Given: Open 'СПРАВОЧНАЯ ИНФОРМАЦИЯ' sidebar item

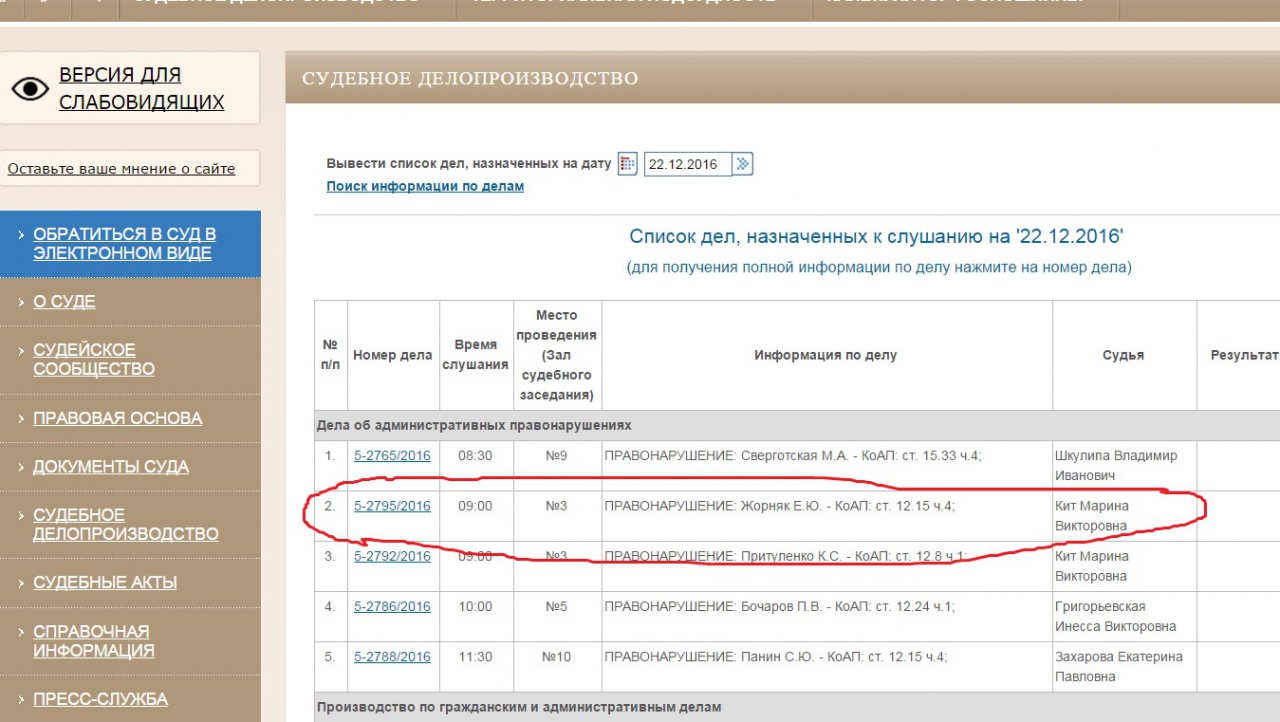Looking at the screenshot, I should pyautogui.click(x=93, y=641).
